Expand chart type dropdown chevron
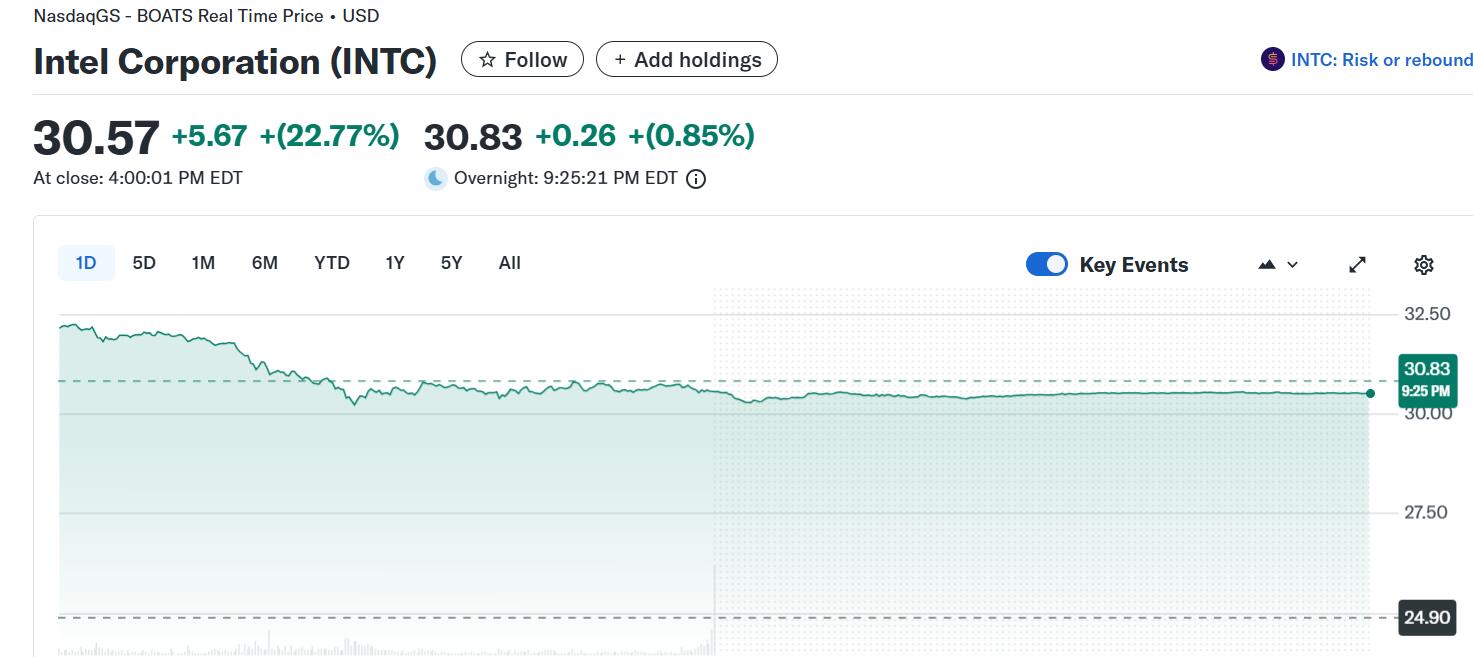 click(1292, 265)
